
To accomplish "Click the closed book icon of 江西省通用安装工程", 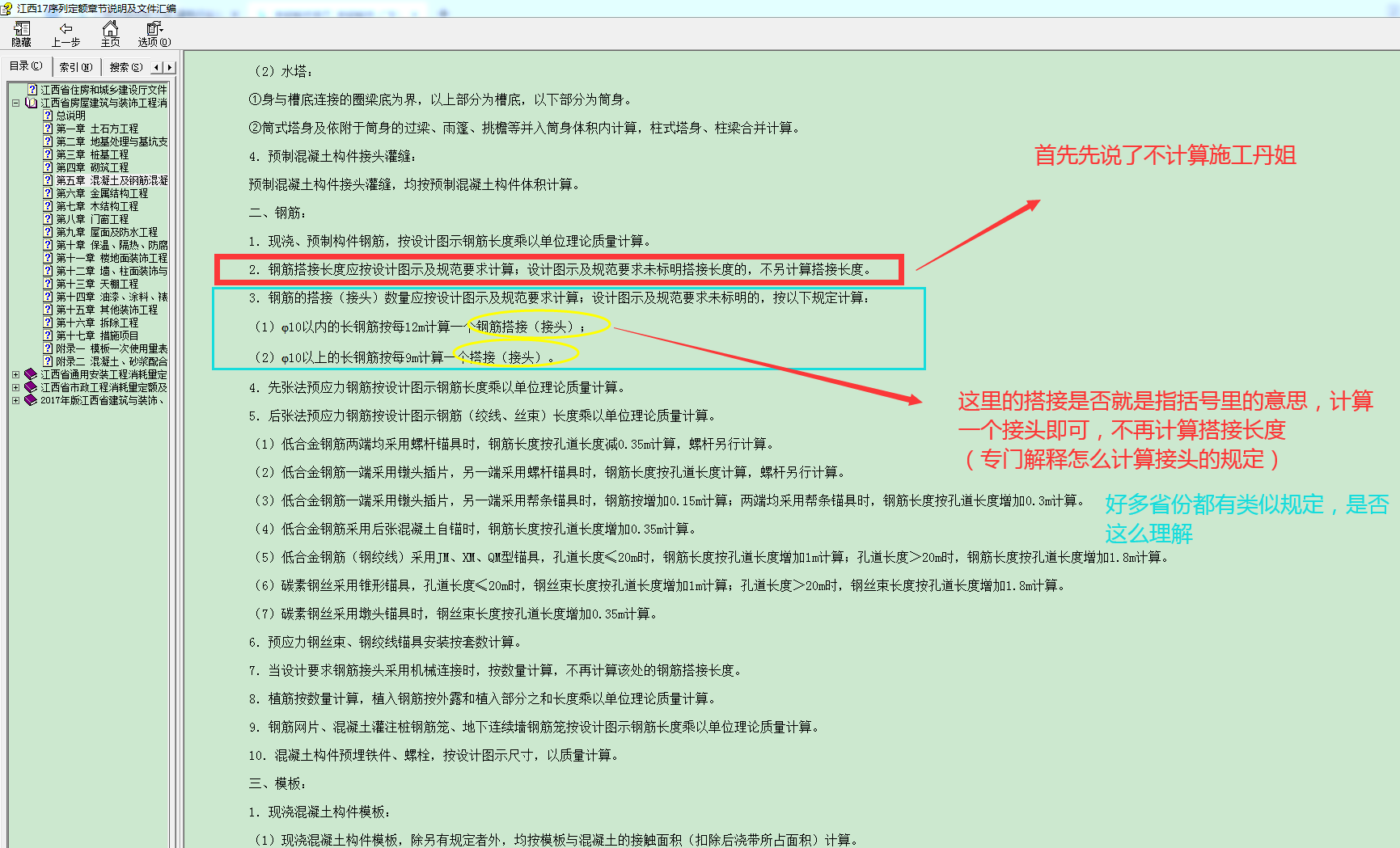I will click(x=31, y=374).
